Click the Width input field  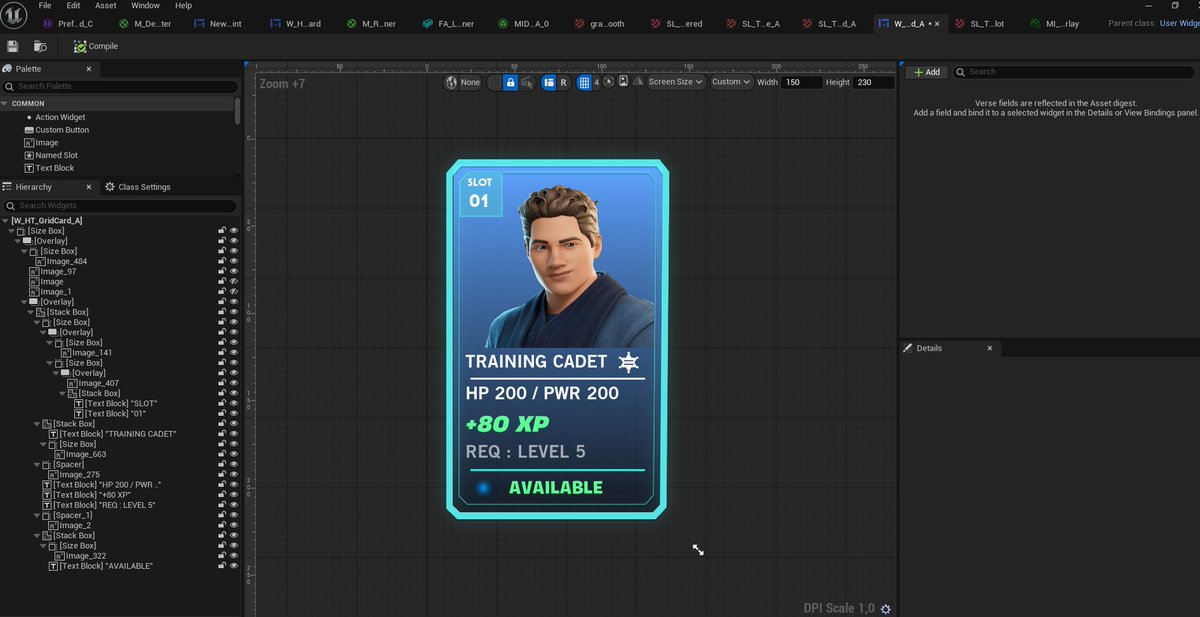click(x=802, y=82)
